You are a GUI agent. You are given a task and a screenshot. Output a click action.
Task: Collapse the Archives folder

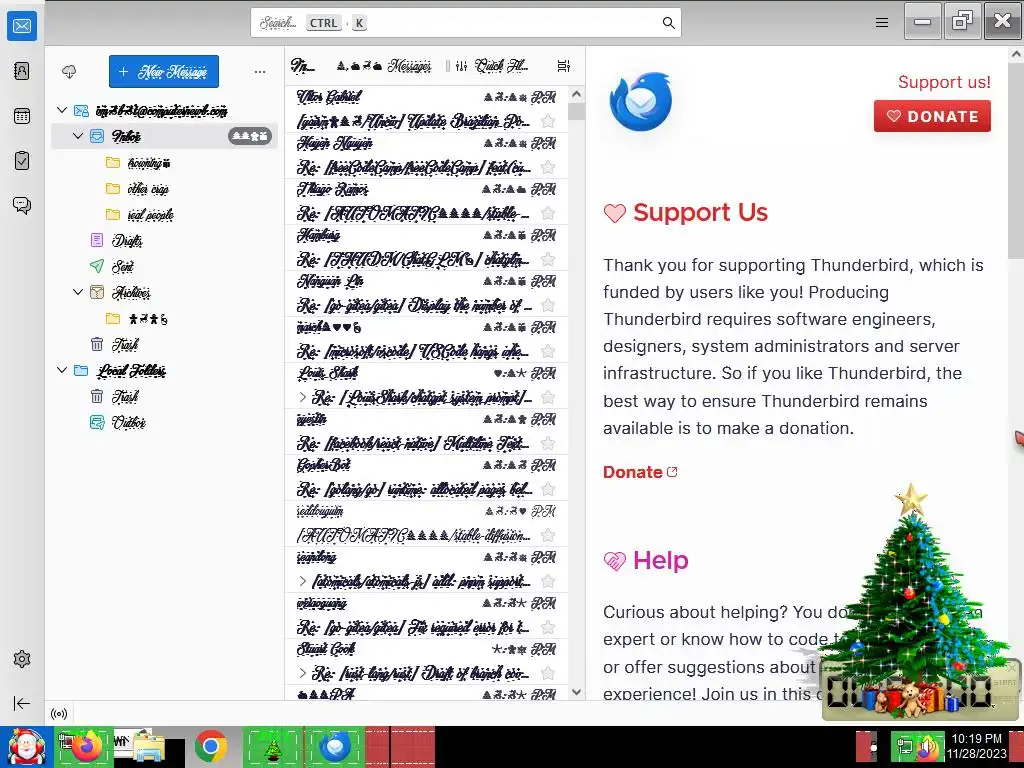click(78, 292)
